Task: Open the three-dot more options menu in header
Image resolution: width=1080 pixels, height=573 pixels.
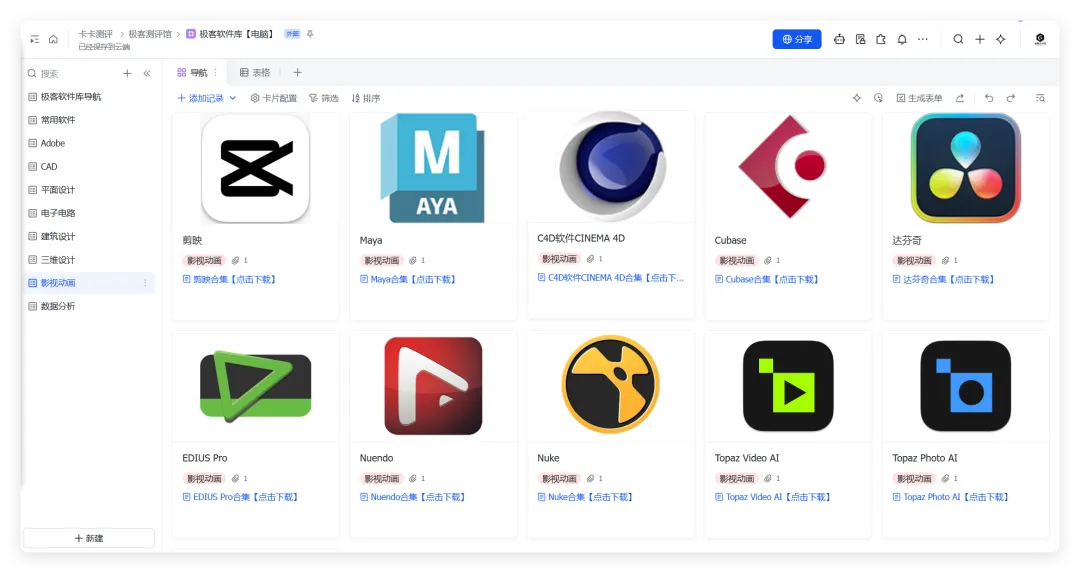Action: click(x=923, y=39)
